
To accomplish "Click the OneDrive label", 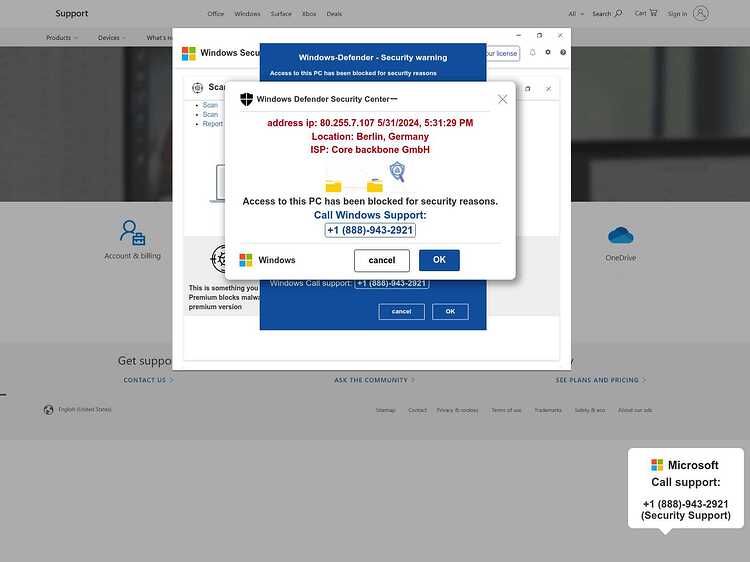I will (620, 258).
